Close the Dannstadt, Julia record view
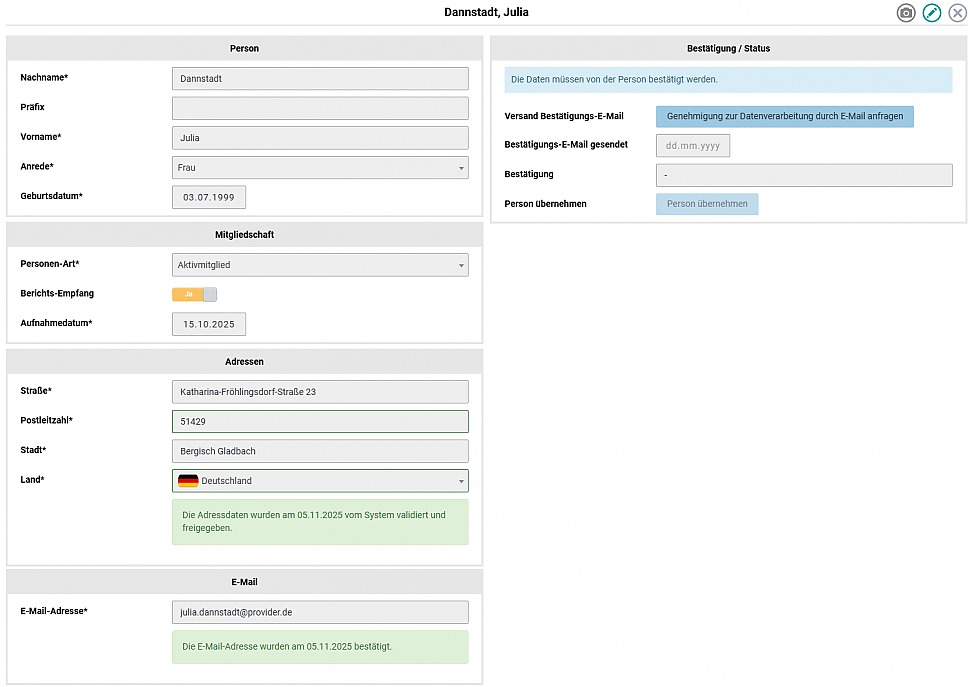 957,13
